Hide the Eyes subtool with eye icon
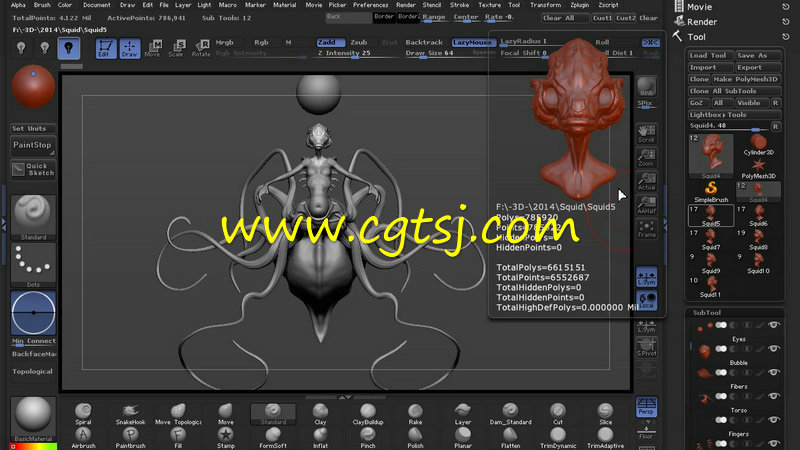This screenshot has height=450, width=800. tap(774, 325)
